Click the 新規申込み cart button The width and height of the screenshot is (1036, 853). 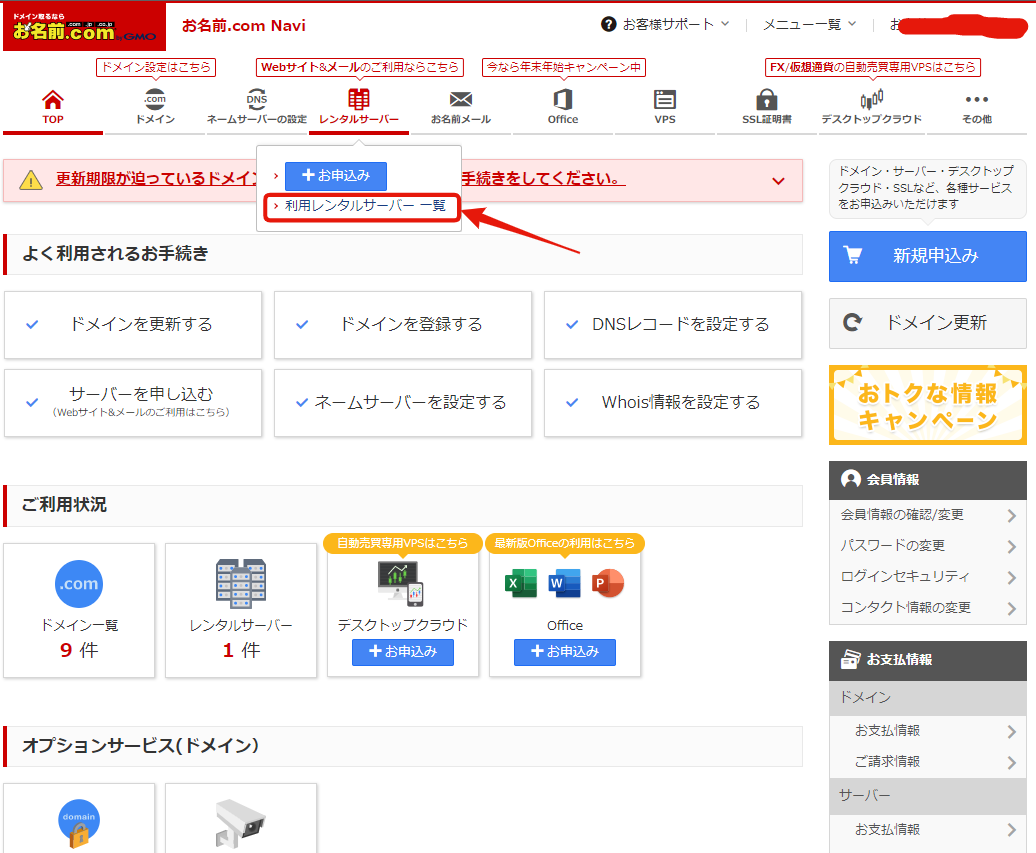pos(927,256)
